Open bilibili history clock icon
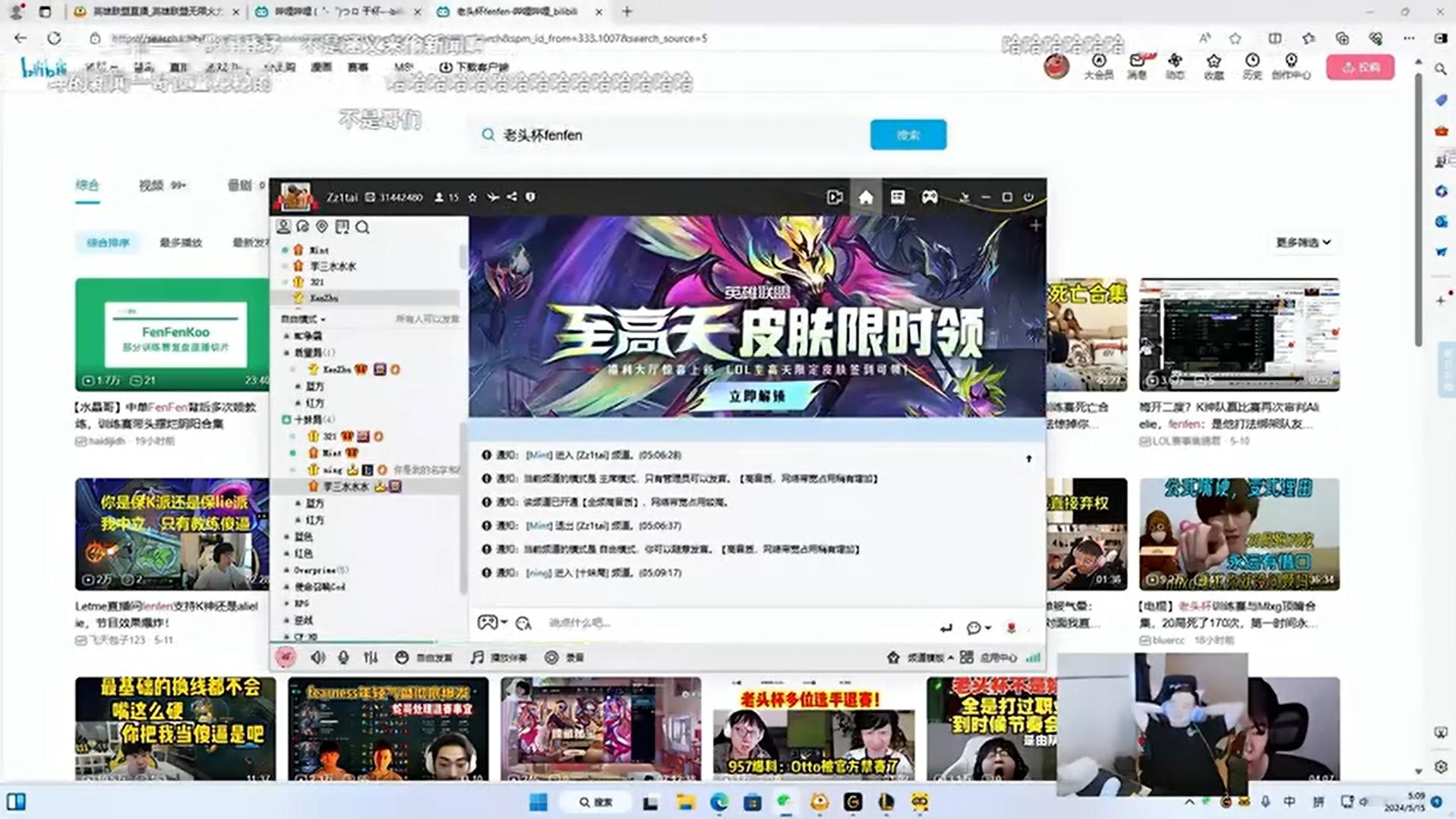This screenshot has height=819, width=1456. coord(1252,66)
